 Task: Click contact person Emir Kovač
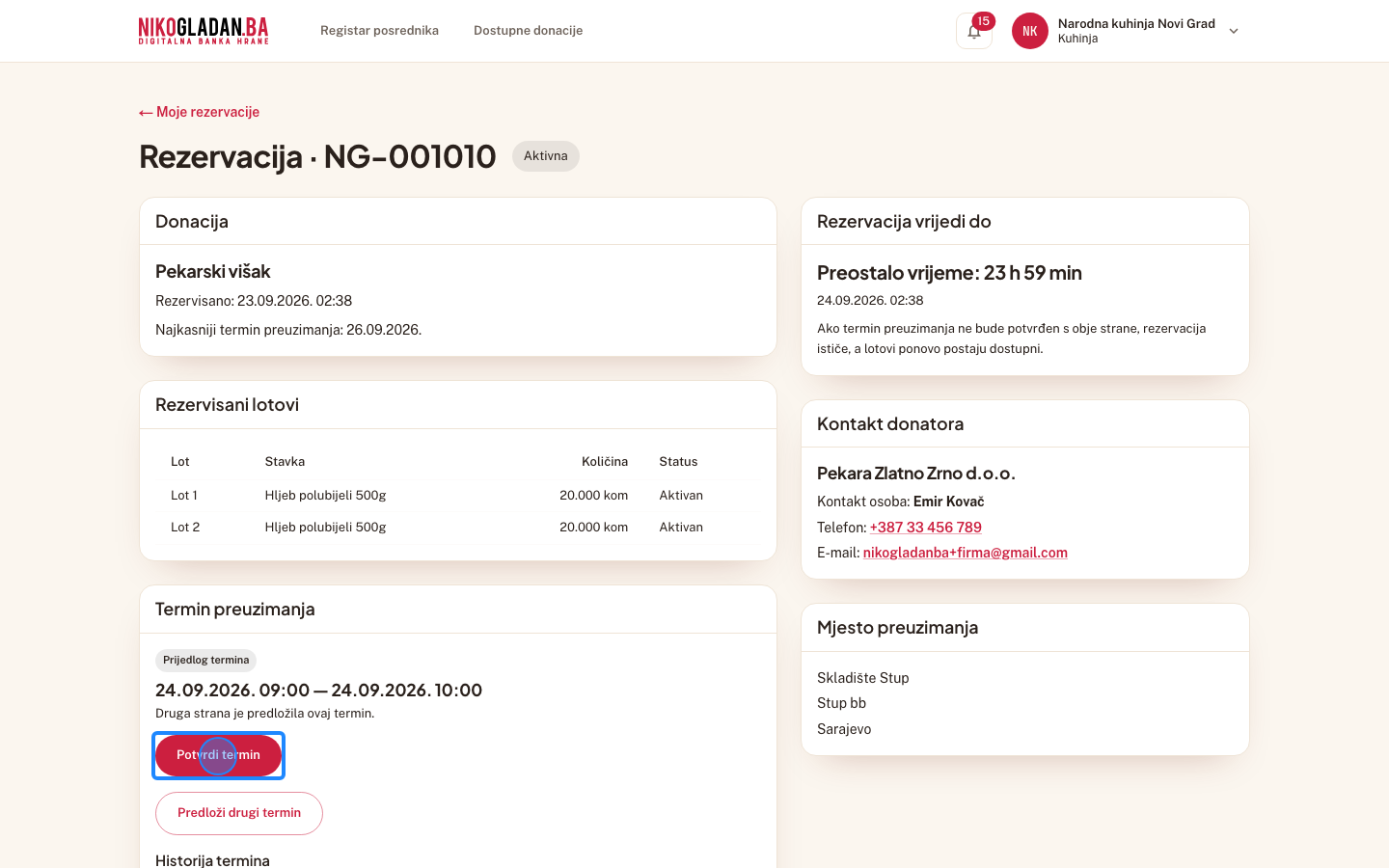tap(949, 502)
